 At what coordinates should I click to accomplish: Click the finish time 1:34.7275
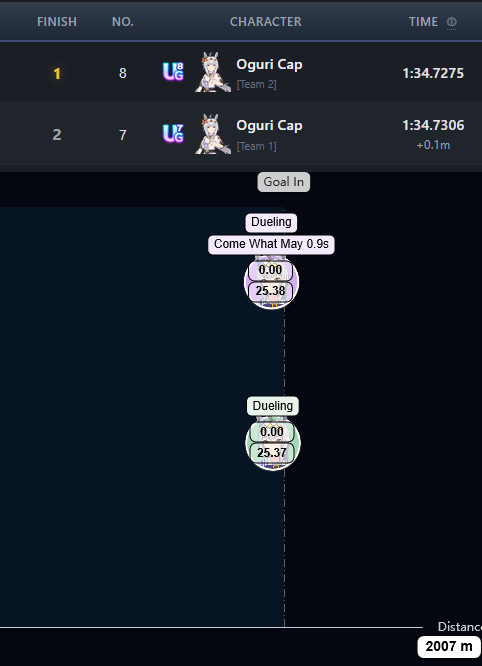tap(433, 73)
